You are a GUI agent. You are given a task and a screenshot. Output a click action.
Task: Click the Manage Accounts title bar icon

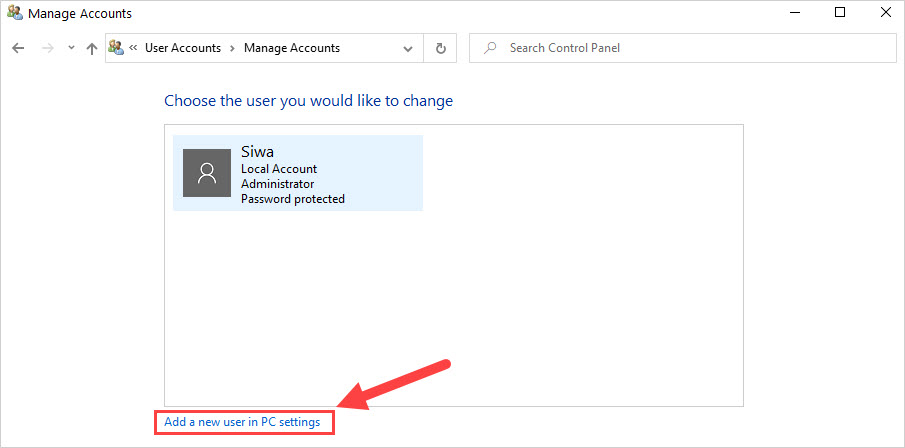(x=15, y=12)
